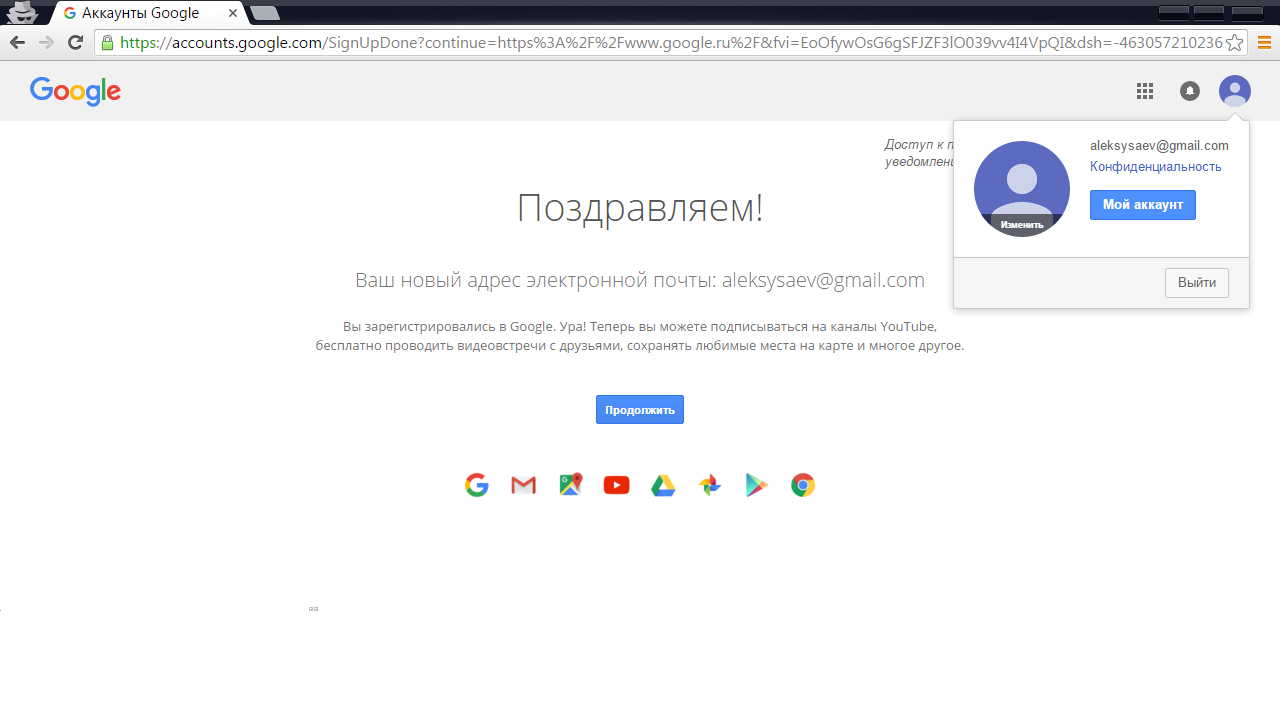This screenshot has height=708, width=1280.
Task: View the green padlock site security info
Action: pos(107,43)
